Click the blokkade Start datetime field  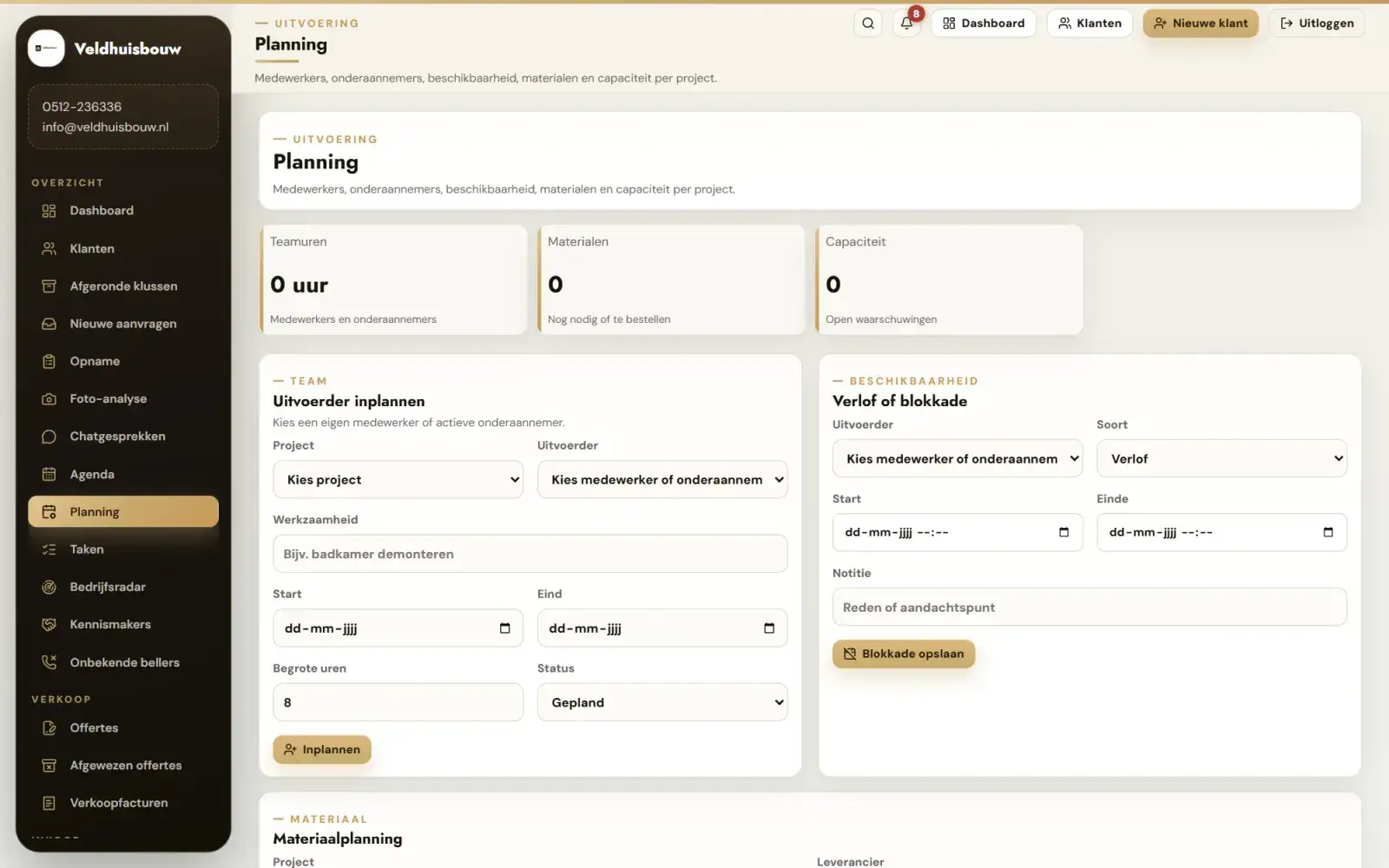tap(958, 532)
